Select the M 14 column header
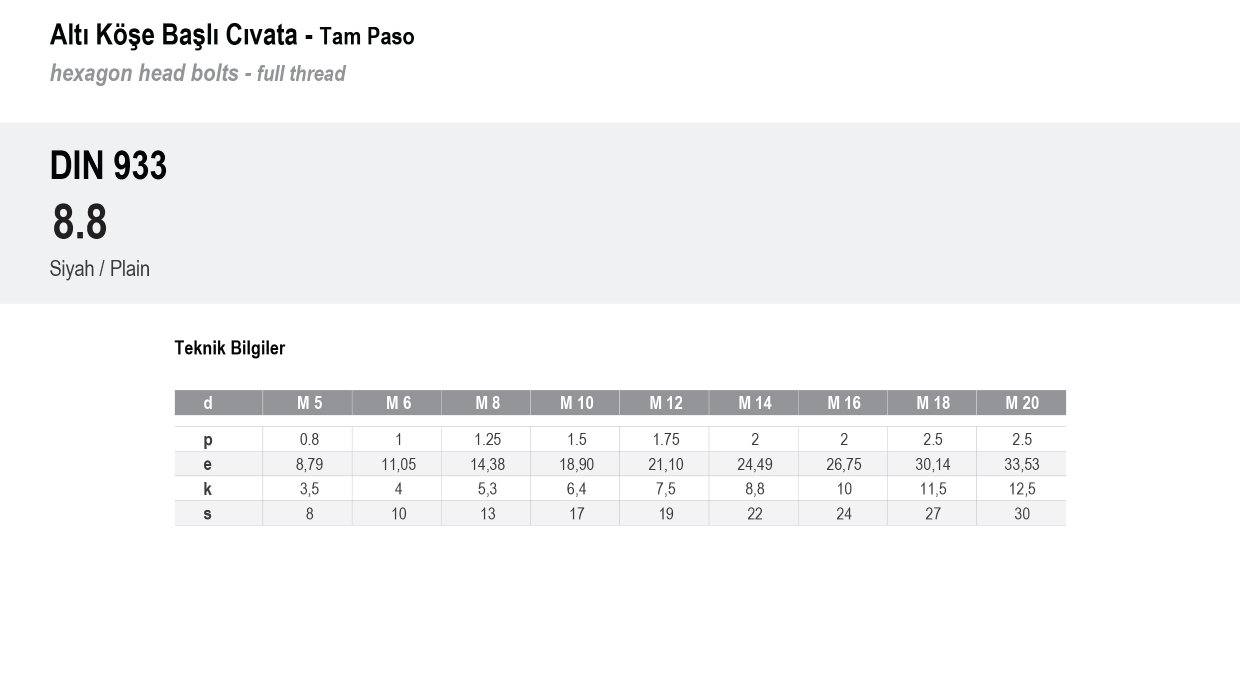 pyautogui.click(x=754, y=403)
